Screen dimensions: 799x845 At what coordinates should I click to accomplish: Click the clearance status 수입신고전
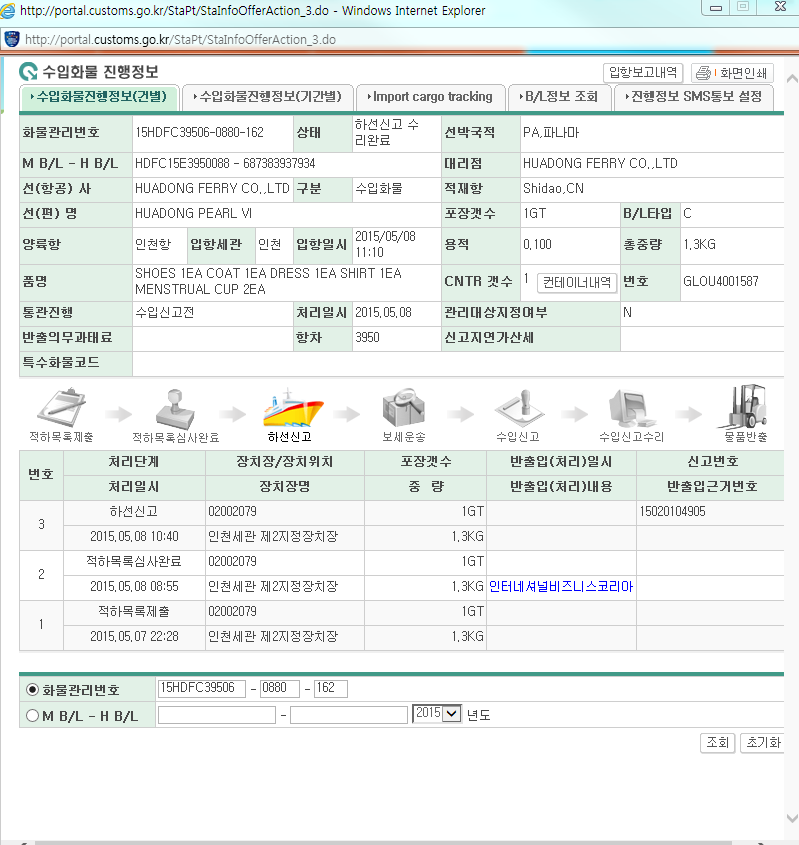164,313
